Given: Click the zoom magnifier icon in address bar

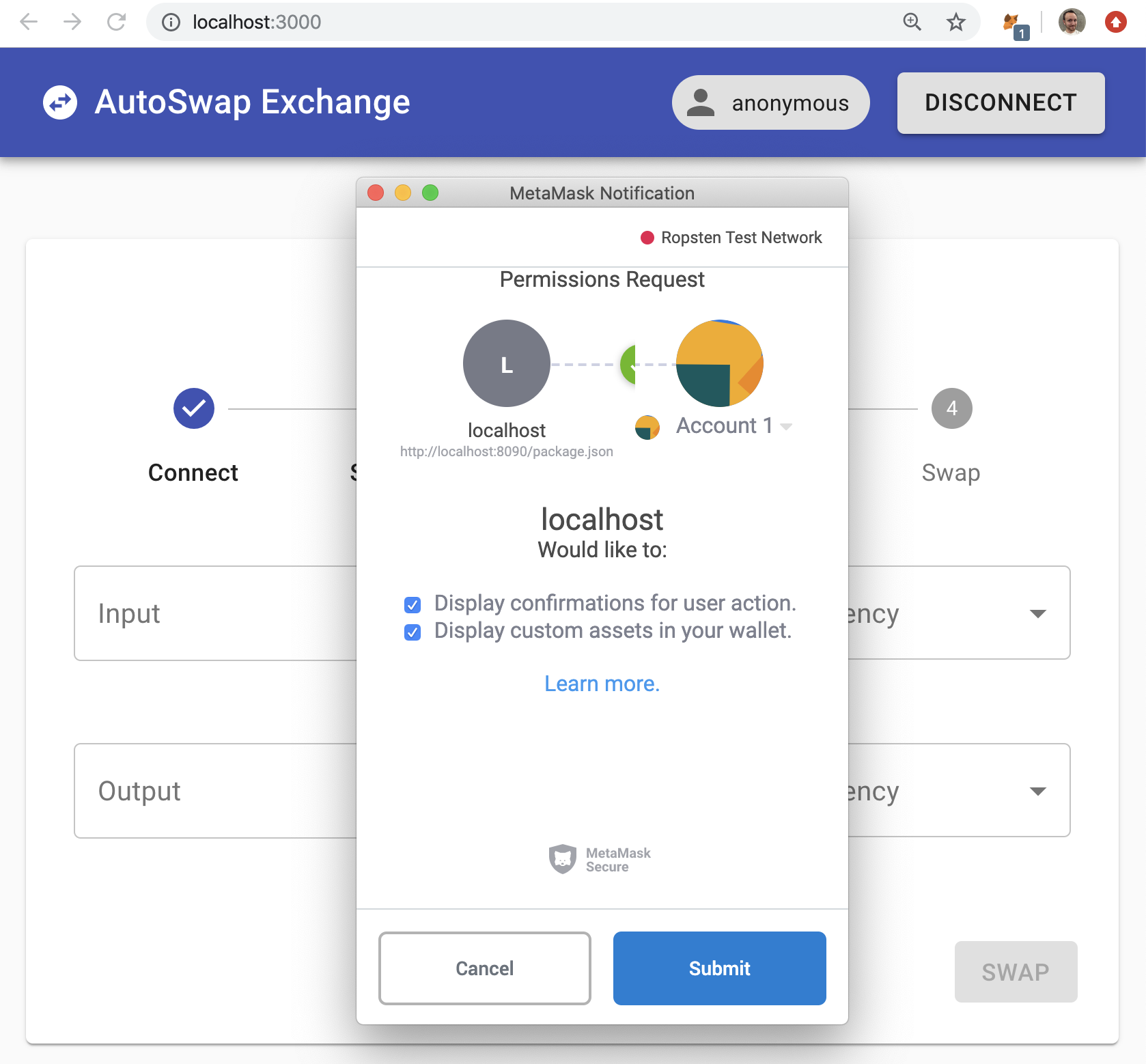Looking at the screenshot, I should (x=912, y=23).
